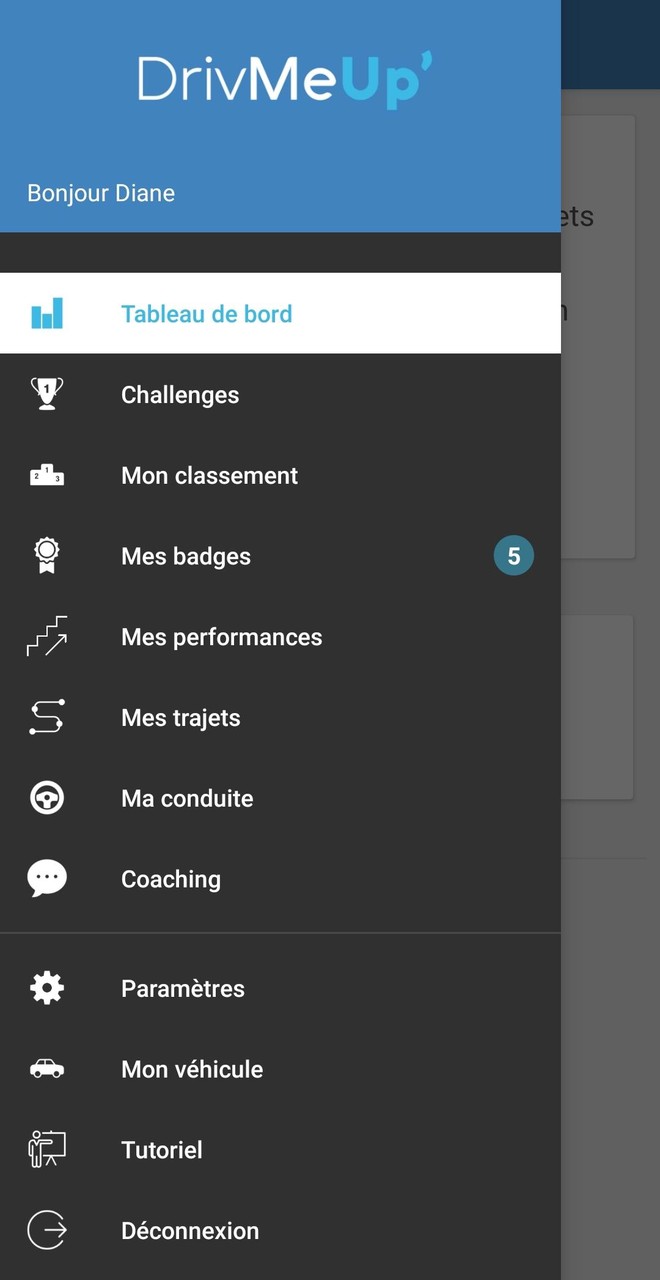Tap the Déconnexion logout arrow icon
The width and height of the screenshot is (660, 1280).
[x=47, y=1230]
